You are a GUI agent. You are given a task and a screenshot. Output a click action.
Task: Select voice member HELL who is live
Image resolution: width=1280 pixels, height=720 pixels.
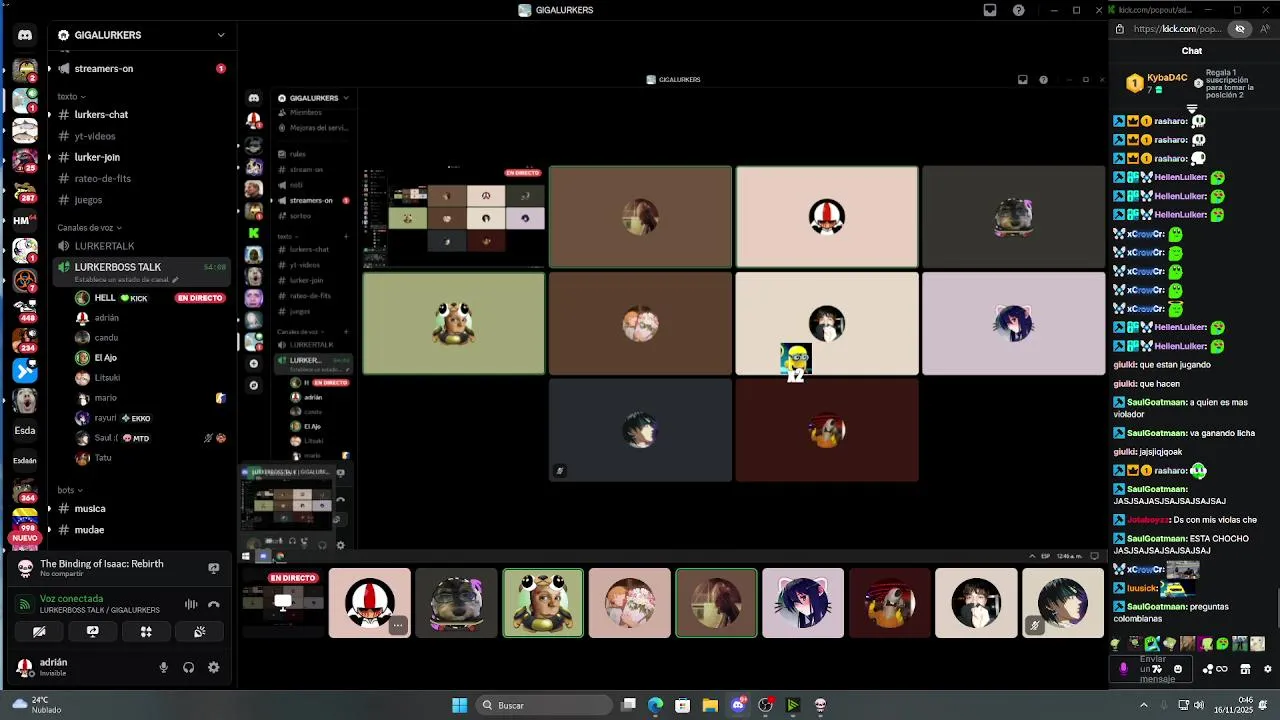150,298
